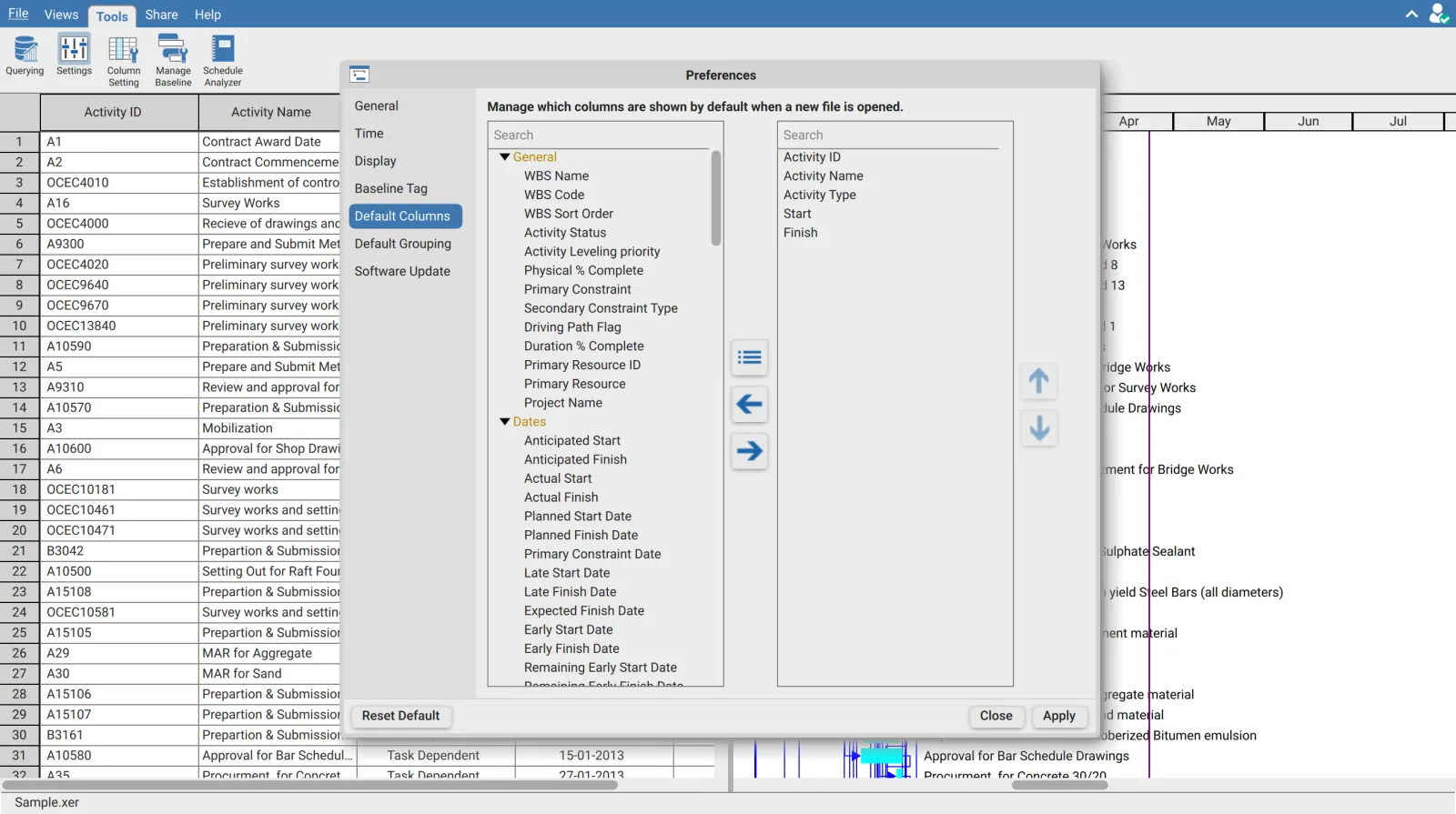Go to Default Grouping preferences section
The image size is (1456, 814).
(403, 244)
